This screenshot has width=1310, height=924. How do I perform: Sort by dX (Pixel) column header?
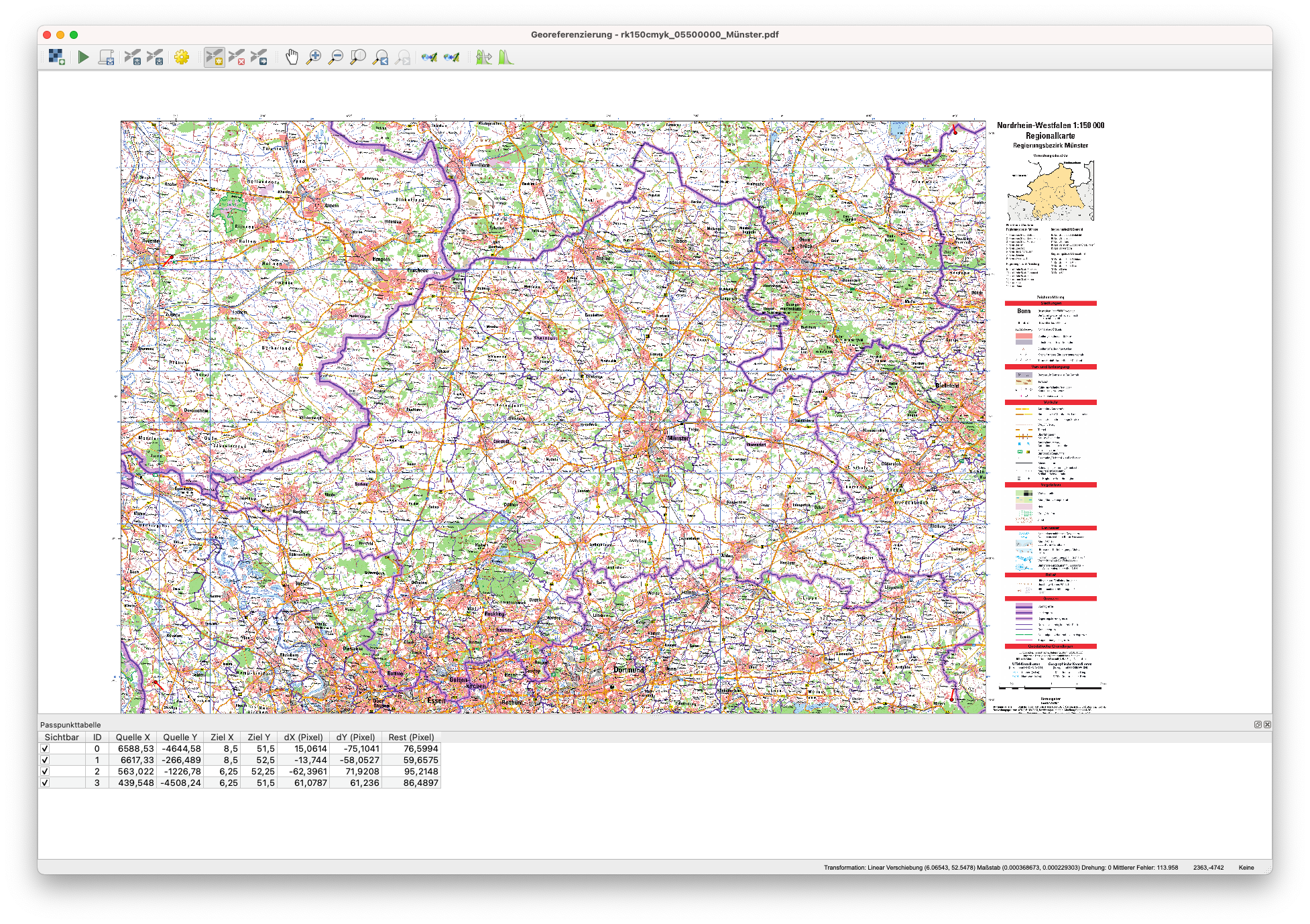[303, 737]
